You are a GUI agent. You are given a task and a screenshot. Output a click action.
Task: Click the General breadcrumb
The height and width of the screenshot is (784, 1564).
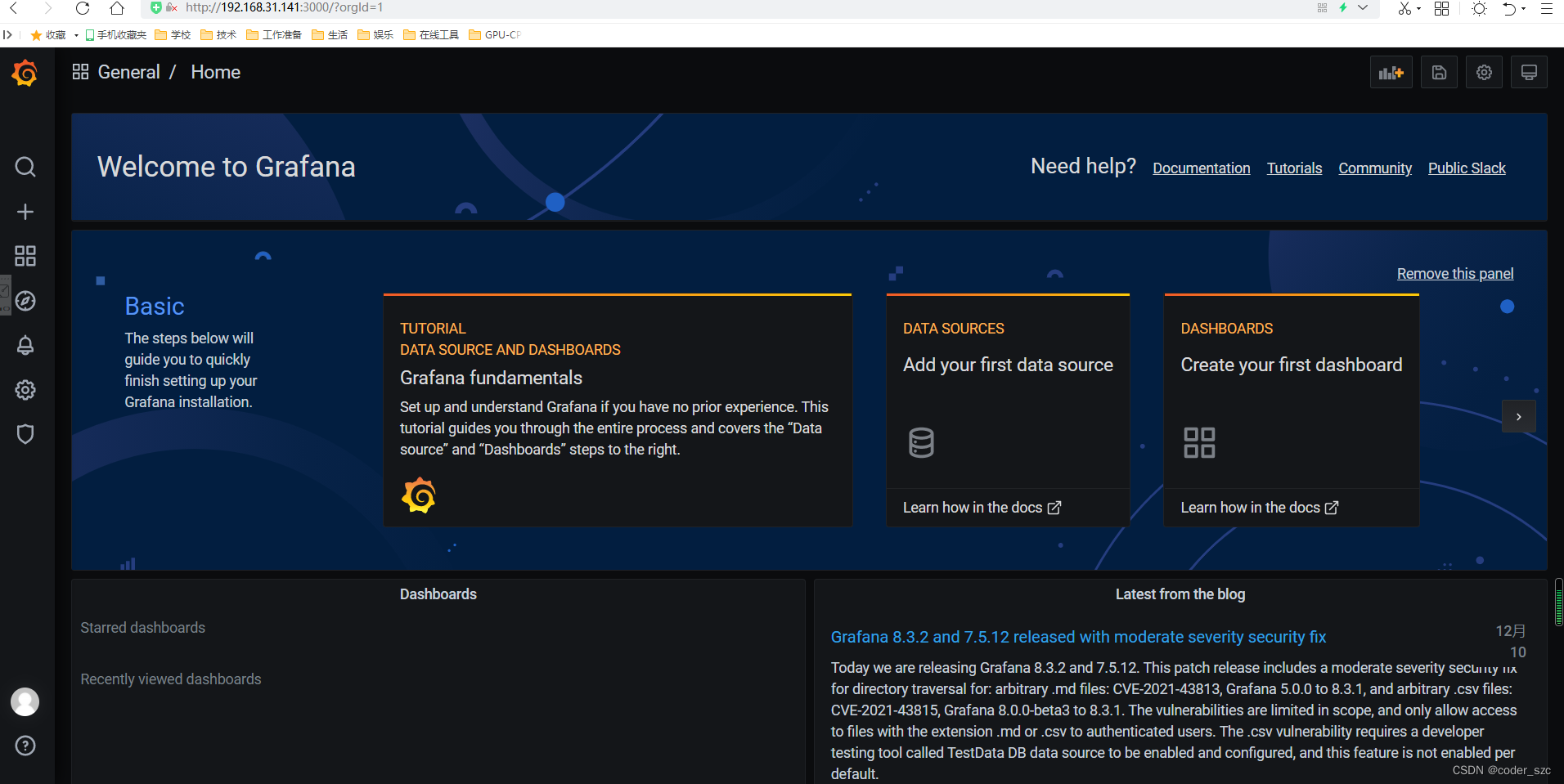tap(128, 72)
